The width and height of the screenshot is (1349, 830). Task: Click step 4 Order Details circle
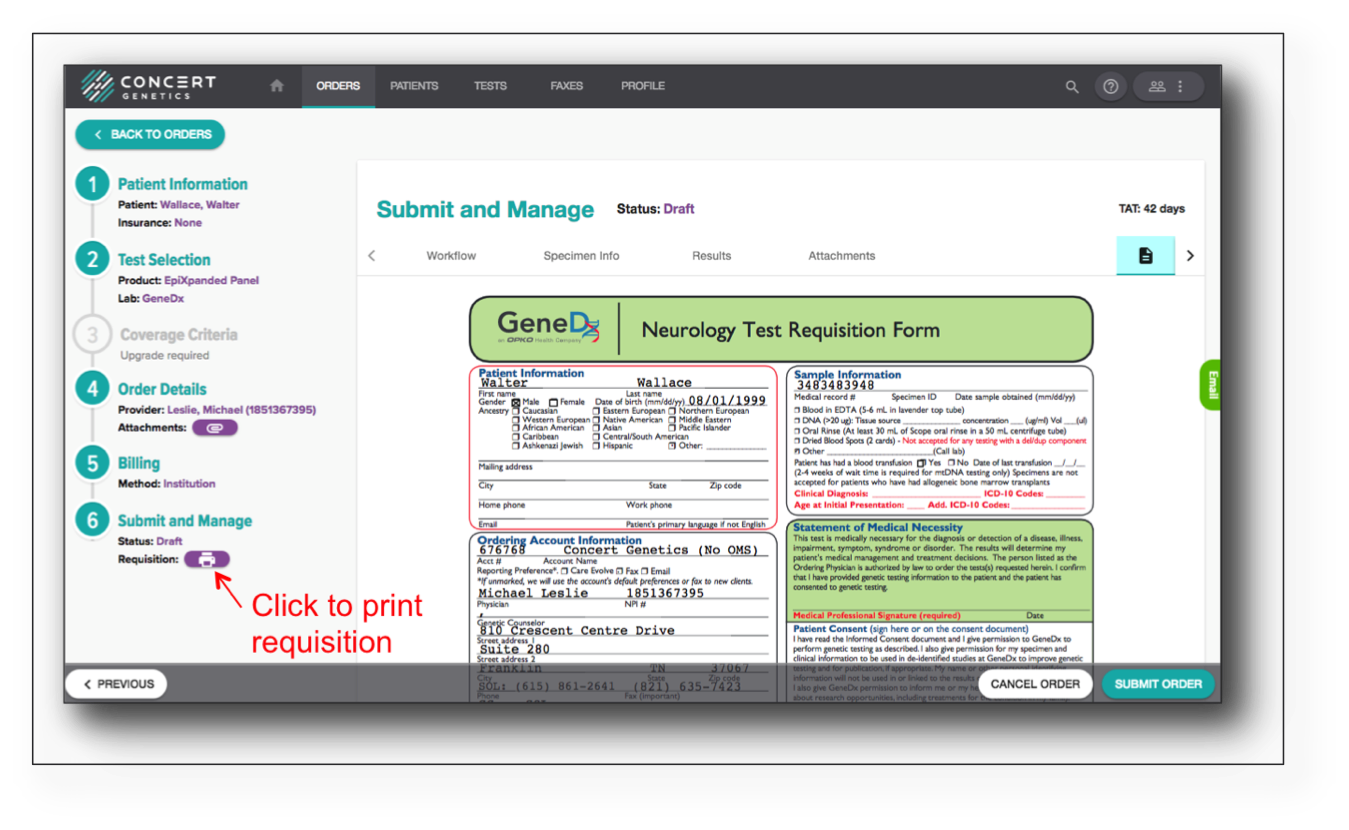click(x=92, y=390)
